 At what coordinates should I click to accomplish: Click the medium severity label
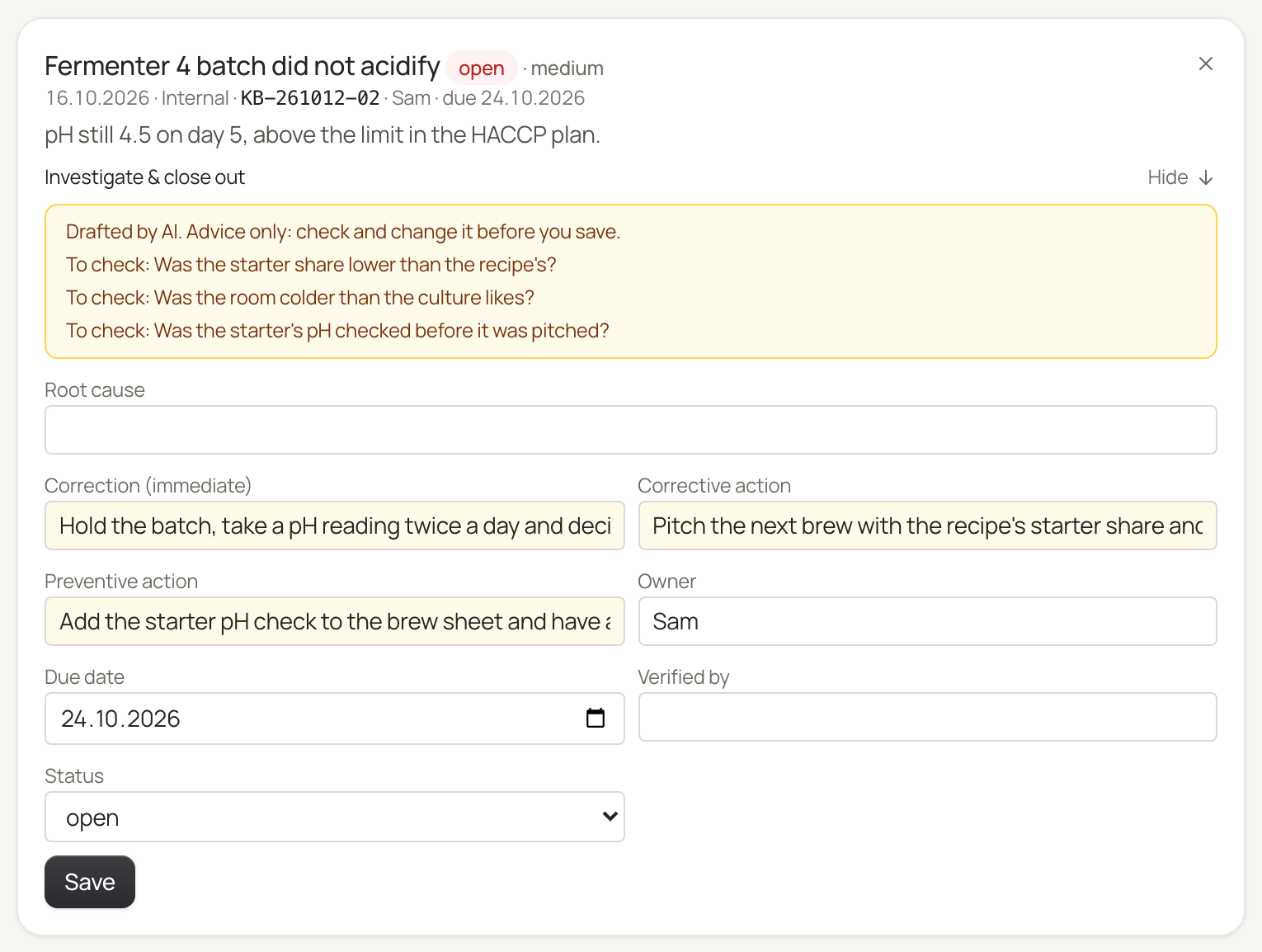click(x=567, y=68)
